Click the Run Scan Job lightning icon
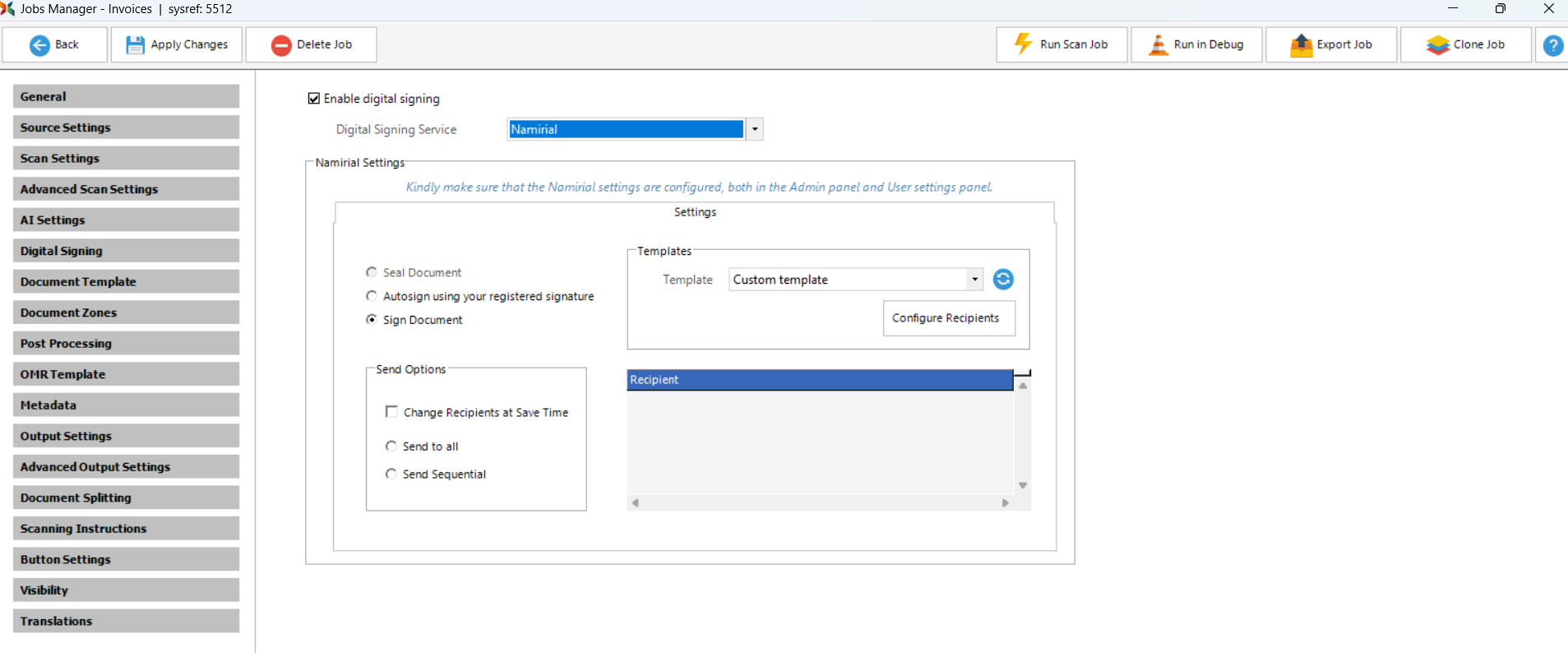Screen dimensions: 1568x653 (x=1023, y=44)
